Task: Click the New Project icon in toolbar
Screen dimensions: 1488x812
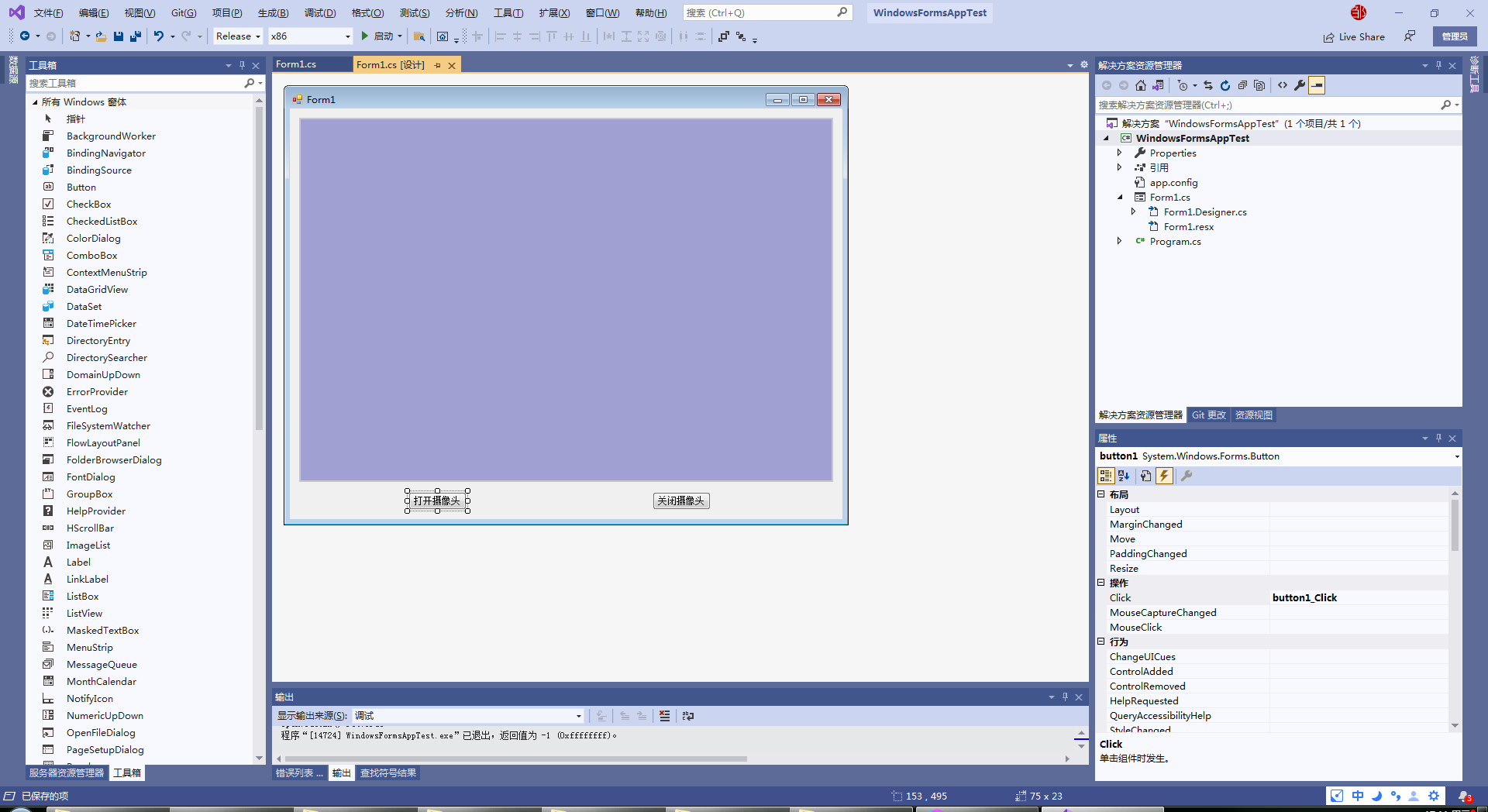Action: [x=74, y=36]
